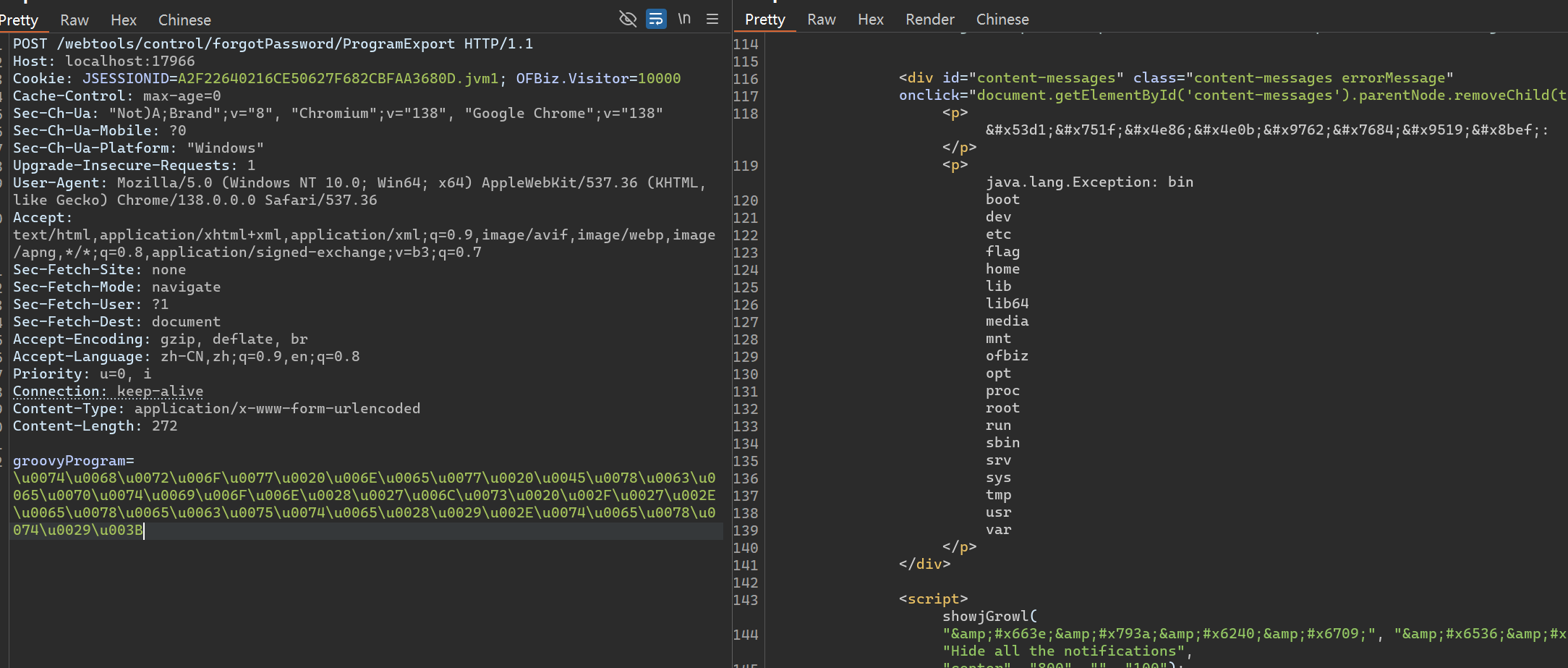Image resolution: width=1568 pixels, height=668 pixels.
Task: Click the Upgrade-Insecure-Requests: 1 header
Action: [x=134, y=166]
